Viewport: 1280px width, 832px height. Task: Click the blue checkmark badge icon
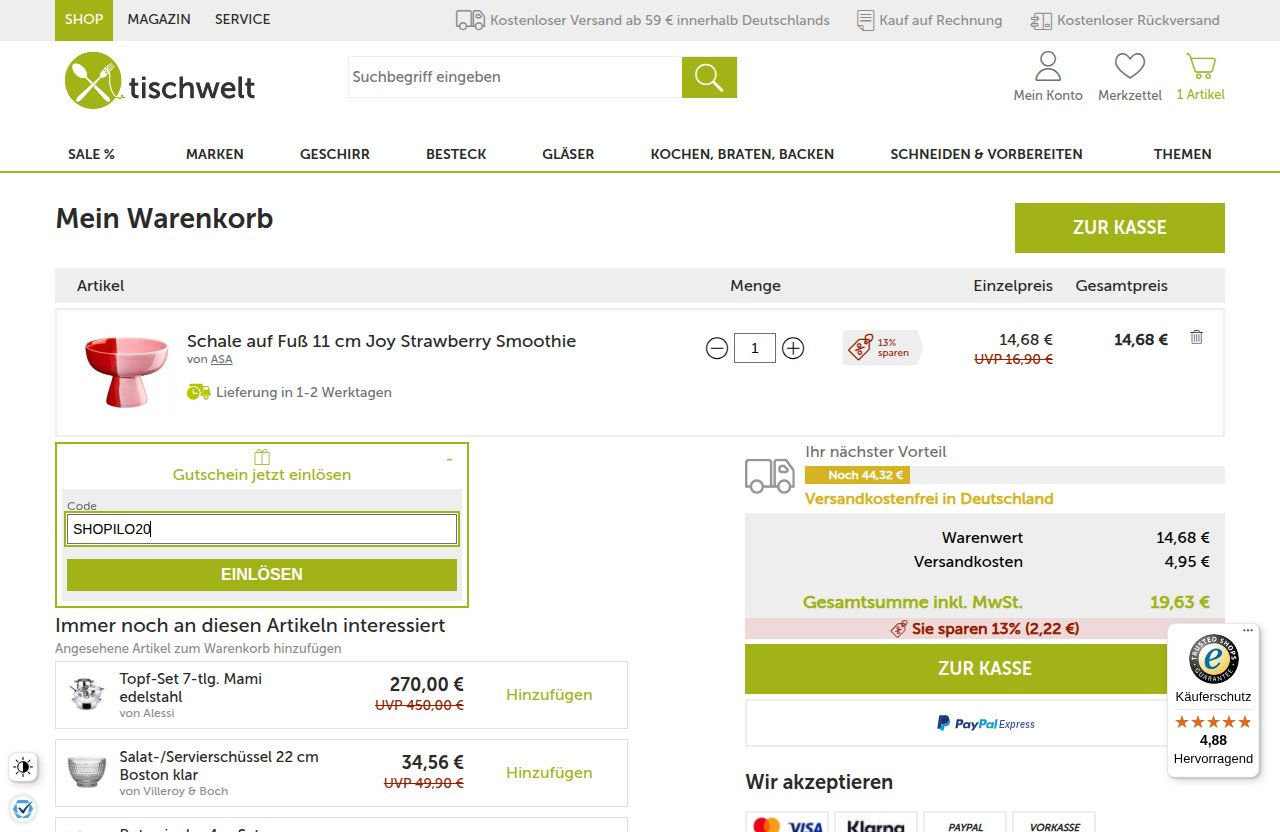click(22, 808)
